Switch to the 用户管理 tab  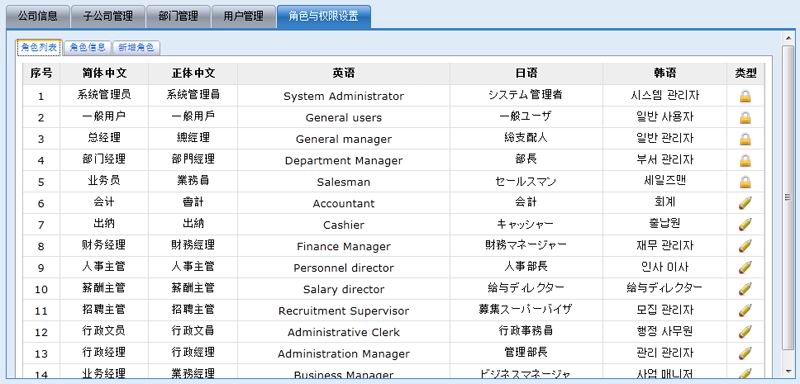(x=243, y=16)
